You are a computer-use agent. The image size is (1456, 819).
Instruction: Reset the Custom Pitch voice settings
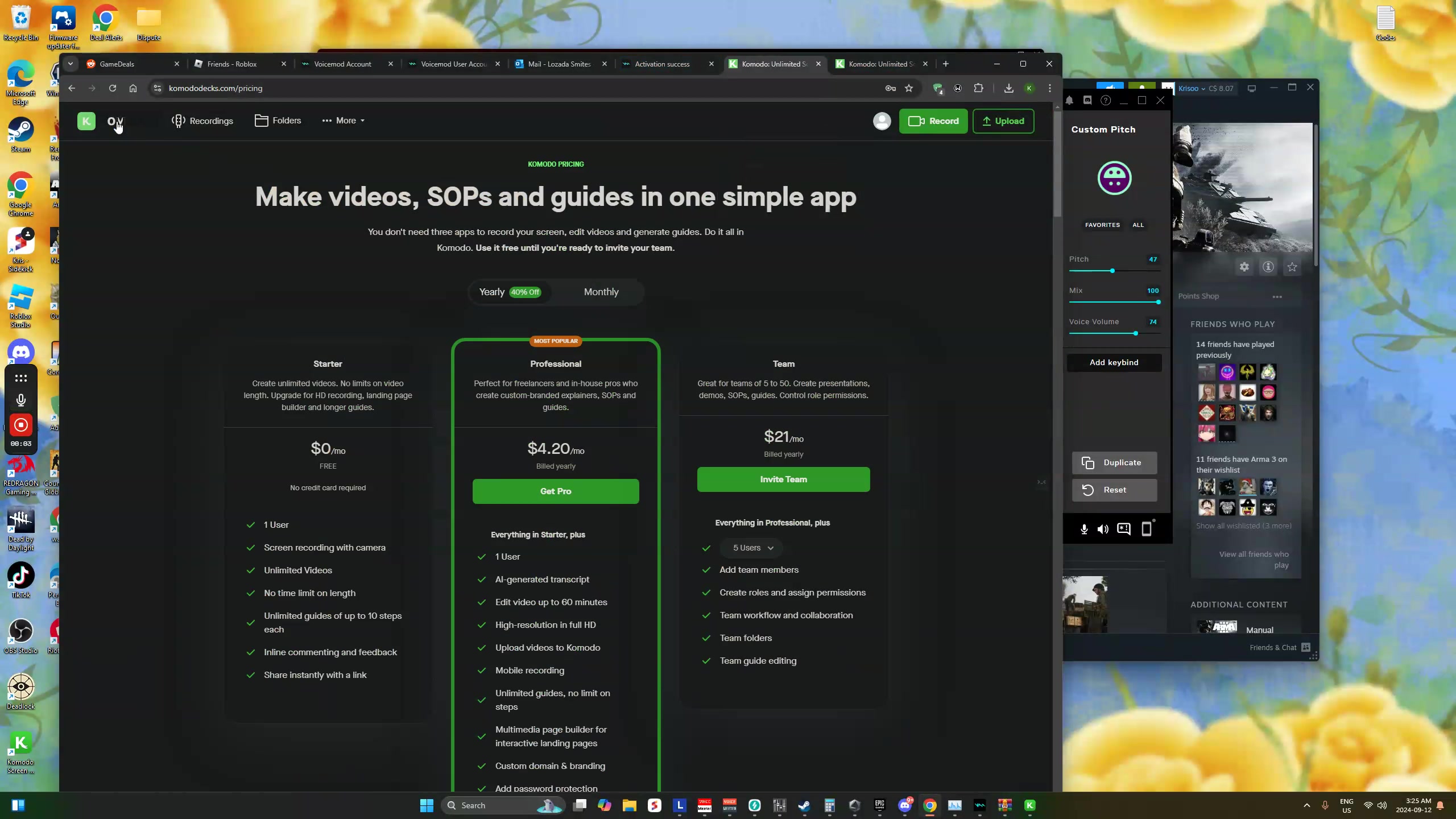1114,490
